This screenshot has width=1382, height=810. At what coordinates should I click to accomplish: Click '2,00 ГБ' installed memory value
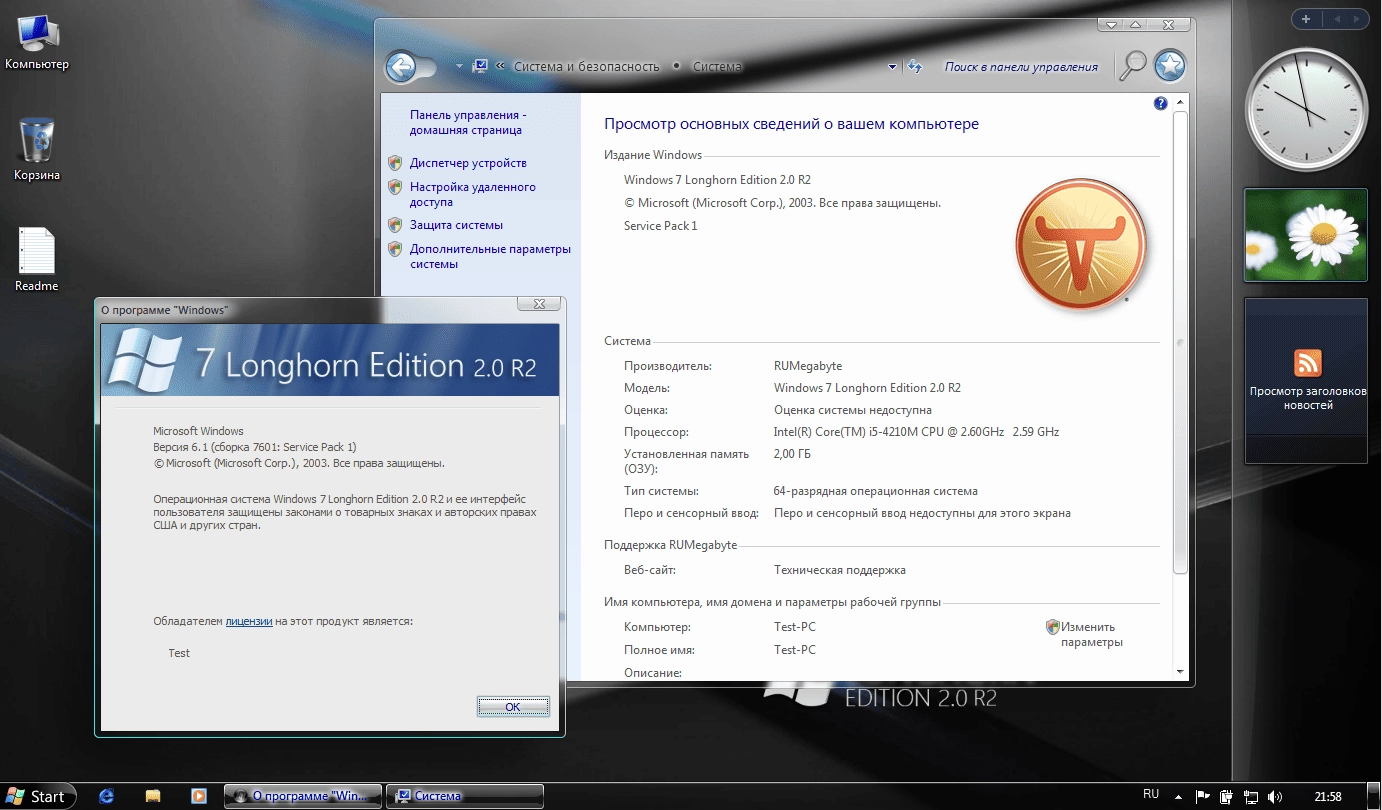tap(792, 454)
